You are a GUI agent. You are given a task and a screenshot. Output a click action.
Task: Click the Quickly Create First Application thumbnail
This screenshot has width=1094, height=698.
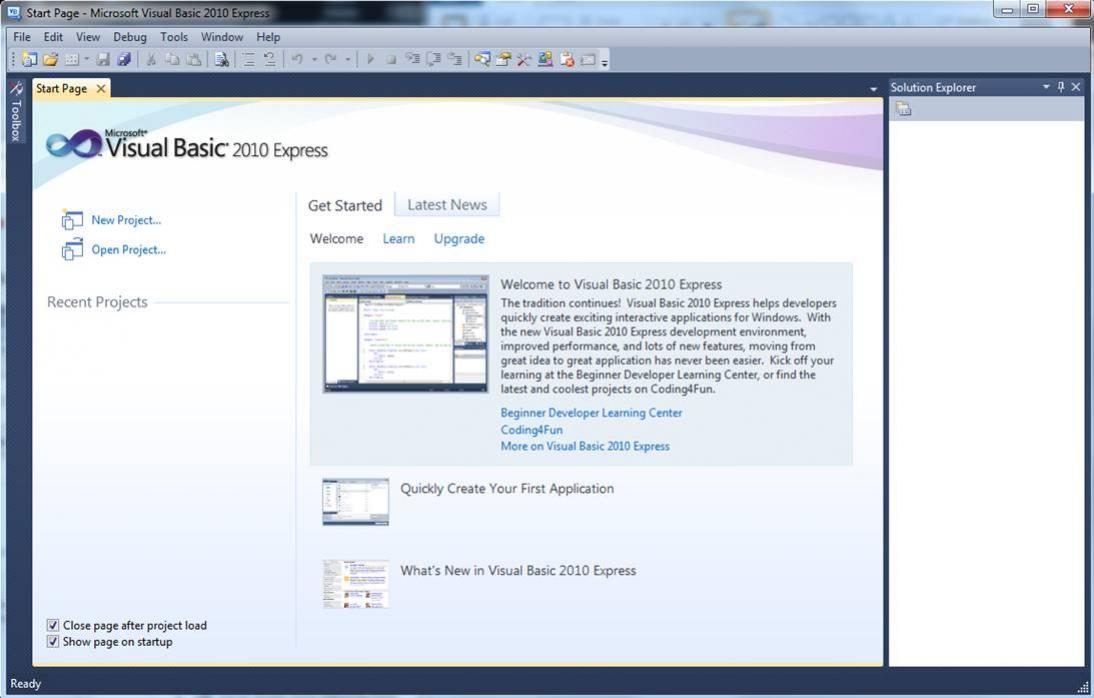point(356,502)
